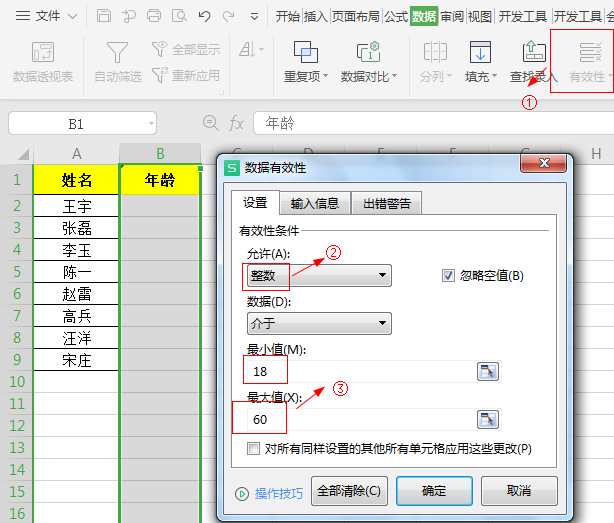614x523 pixels.
Task: Click cell containing 宋庄
Action: (76, 360)
